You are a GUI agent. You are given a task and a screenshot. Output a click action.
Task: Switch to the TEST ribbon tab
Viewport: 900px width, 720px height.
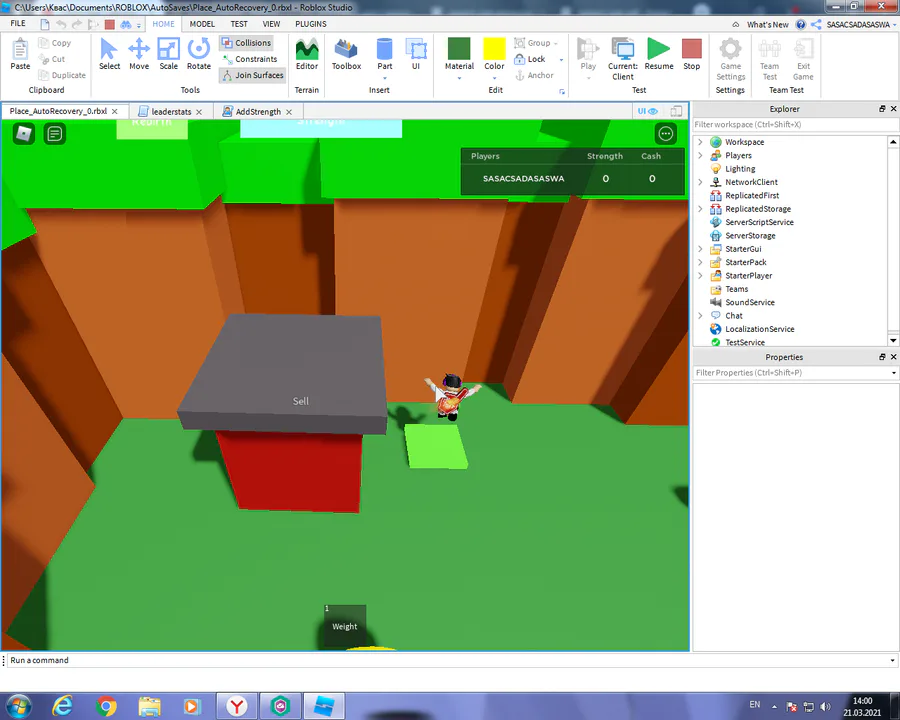[239, 24]
